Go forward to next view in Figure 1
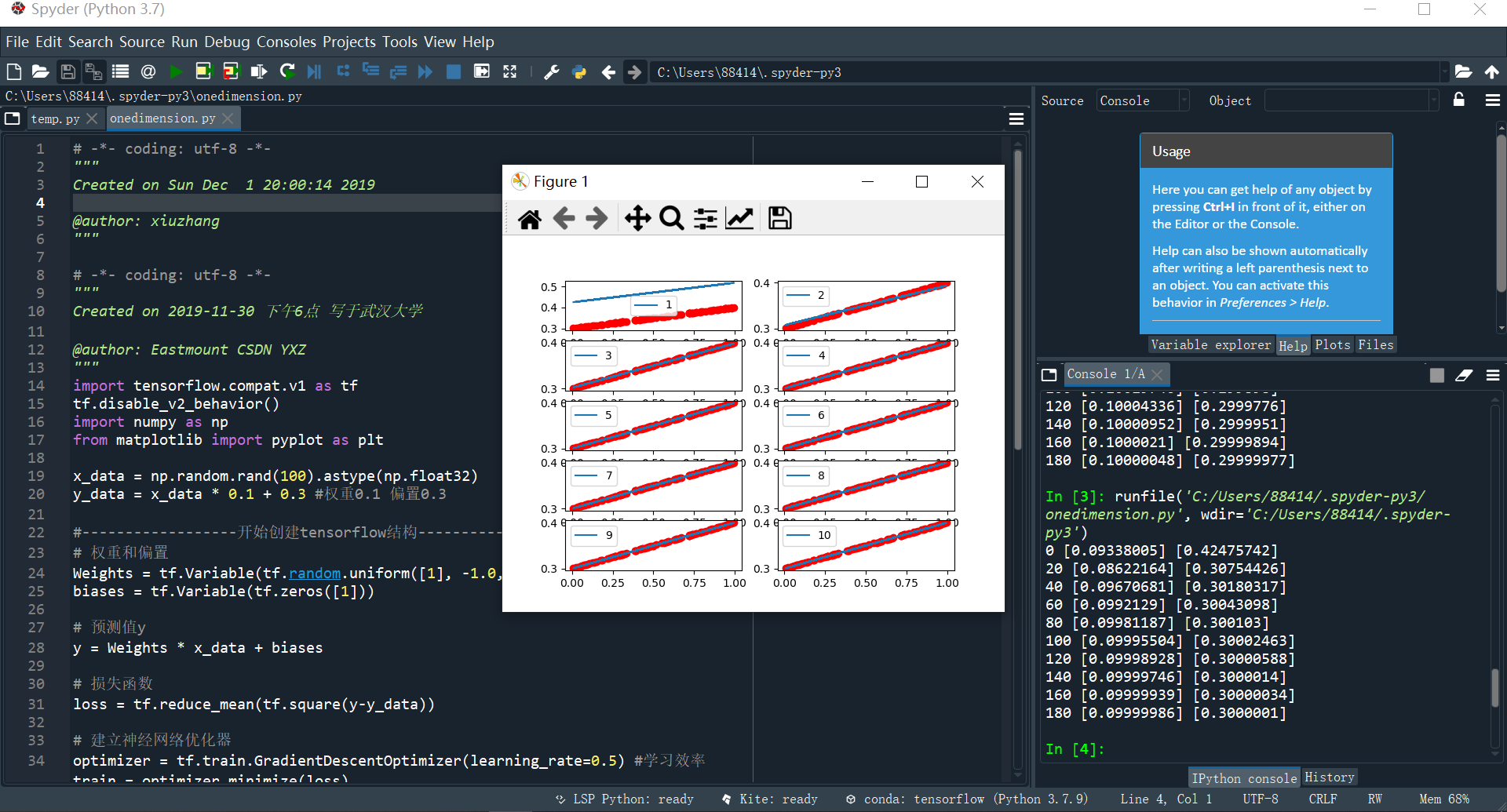 [x=597, y=218]
